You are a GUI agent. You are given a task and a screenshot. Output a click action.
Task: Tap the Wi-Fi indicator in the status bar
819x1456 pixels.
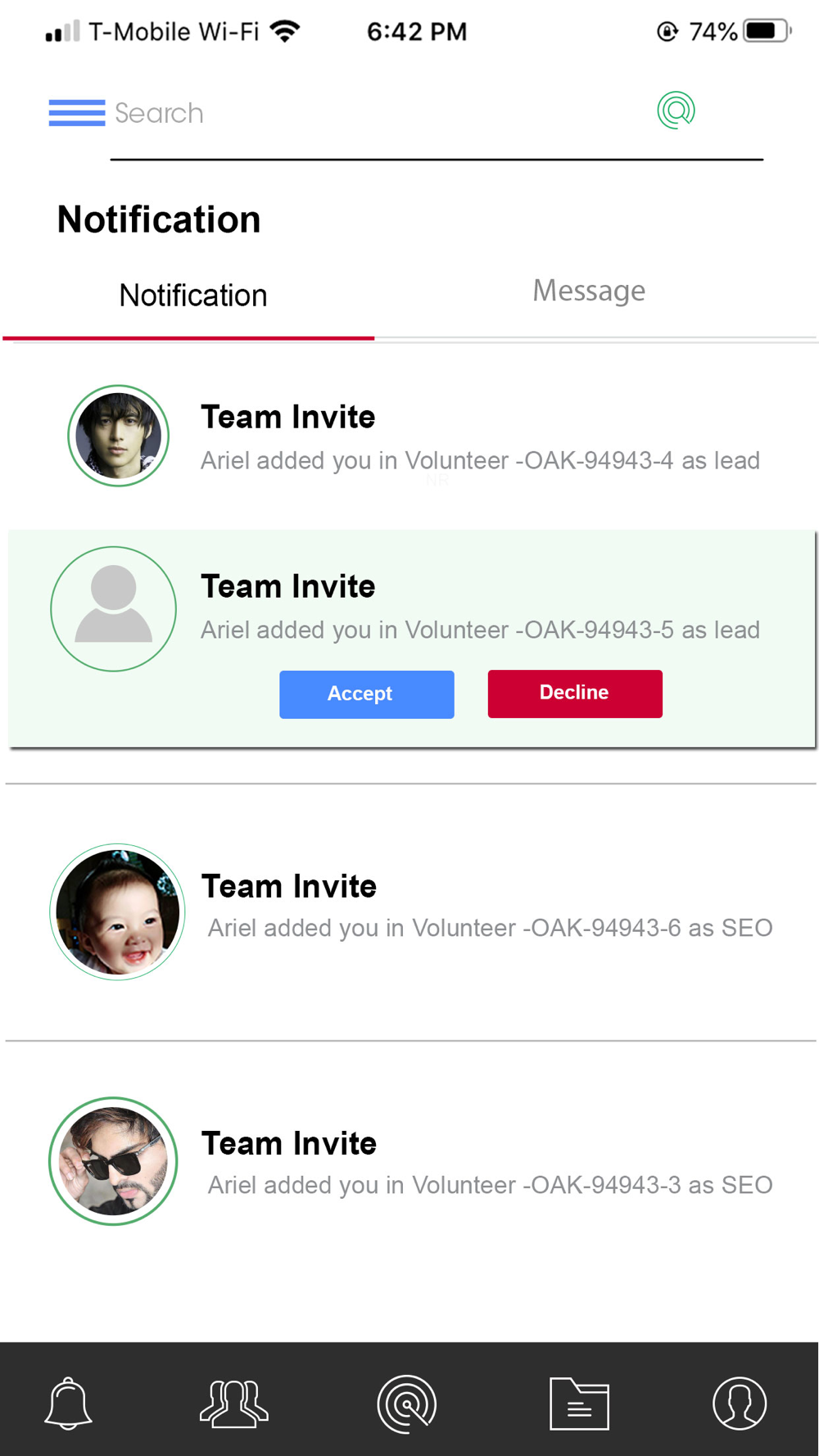pos(285,31)
